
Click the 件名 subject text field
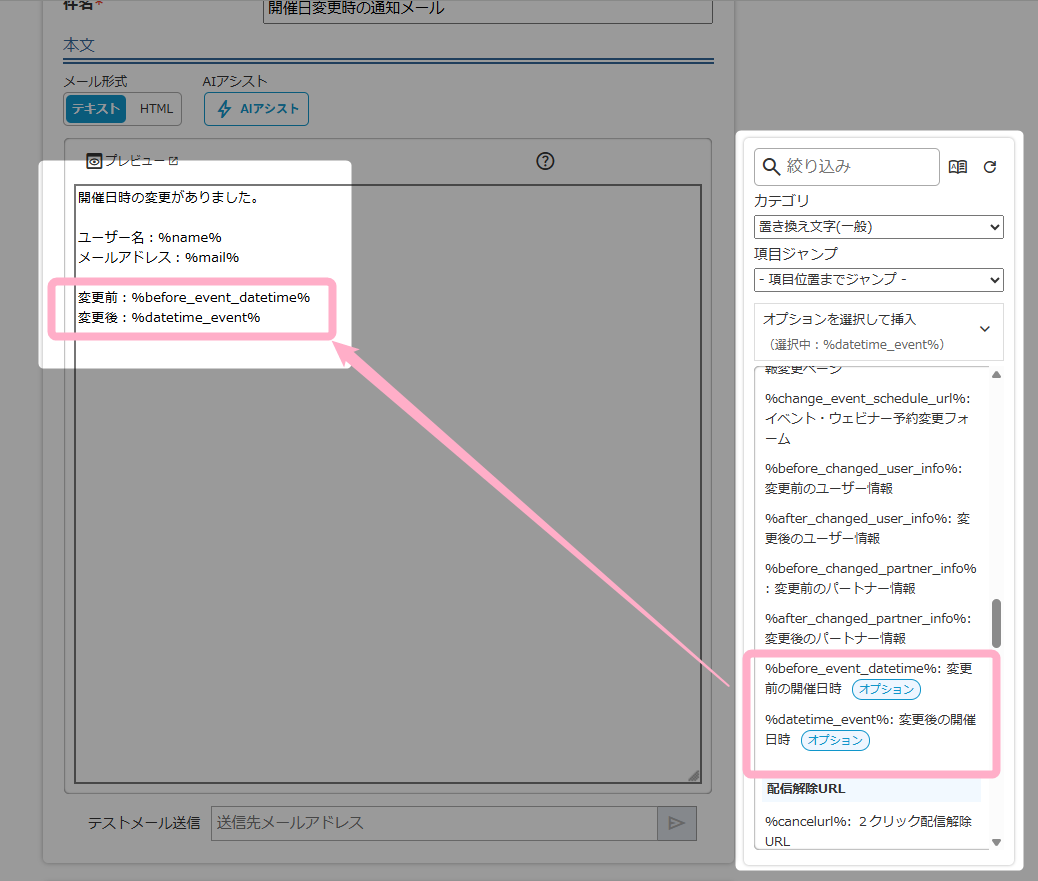(487, 9)
